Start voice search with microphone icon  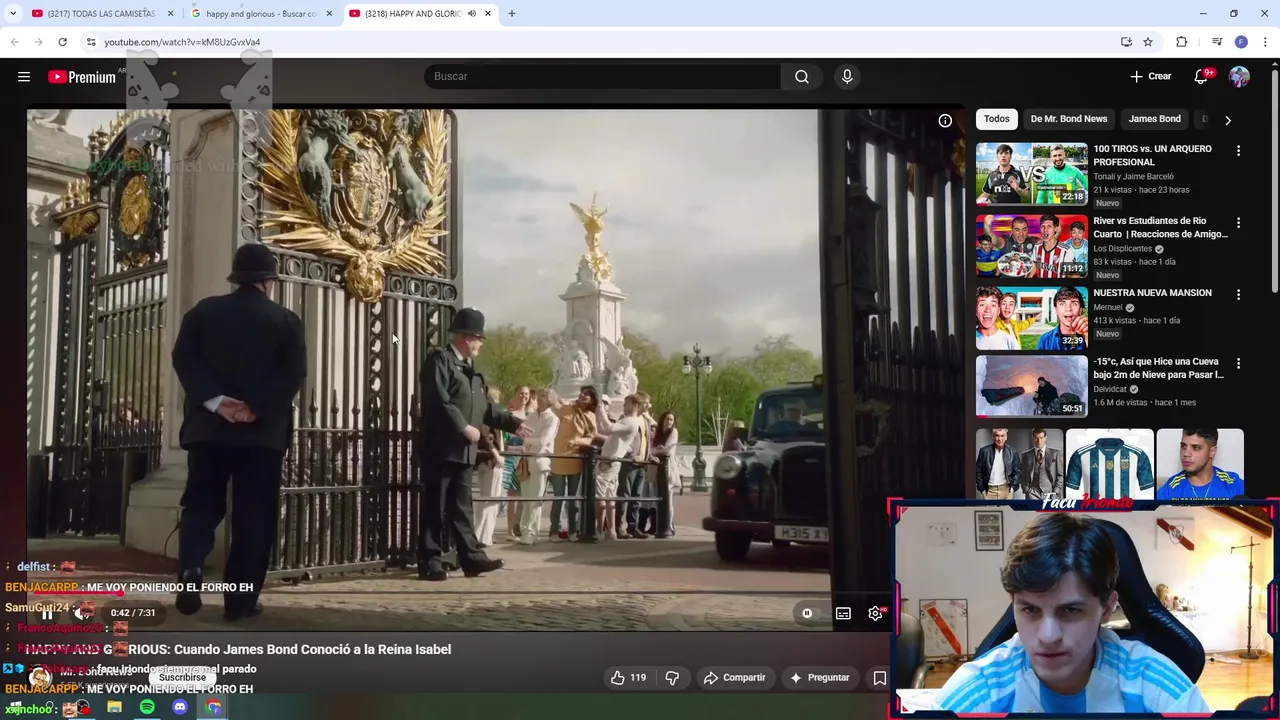coord(847,76)
